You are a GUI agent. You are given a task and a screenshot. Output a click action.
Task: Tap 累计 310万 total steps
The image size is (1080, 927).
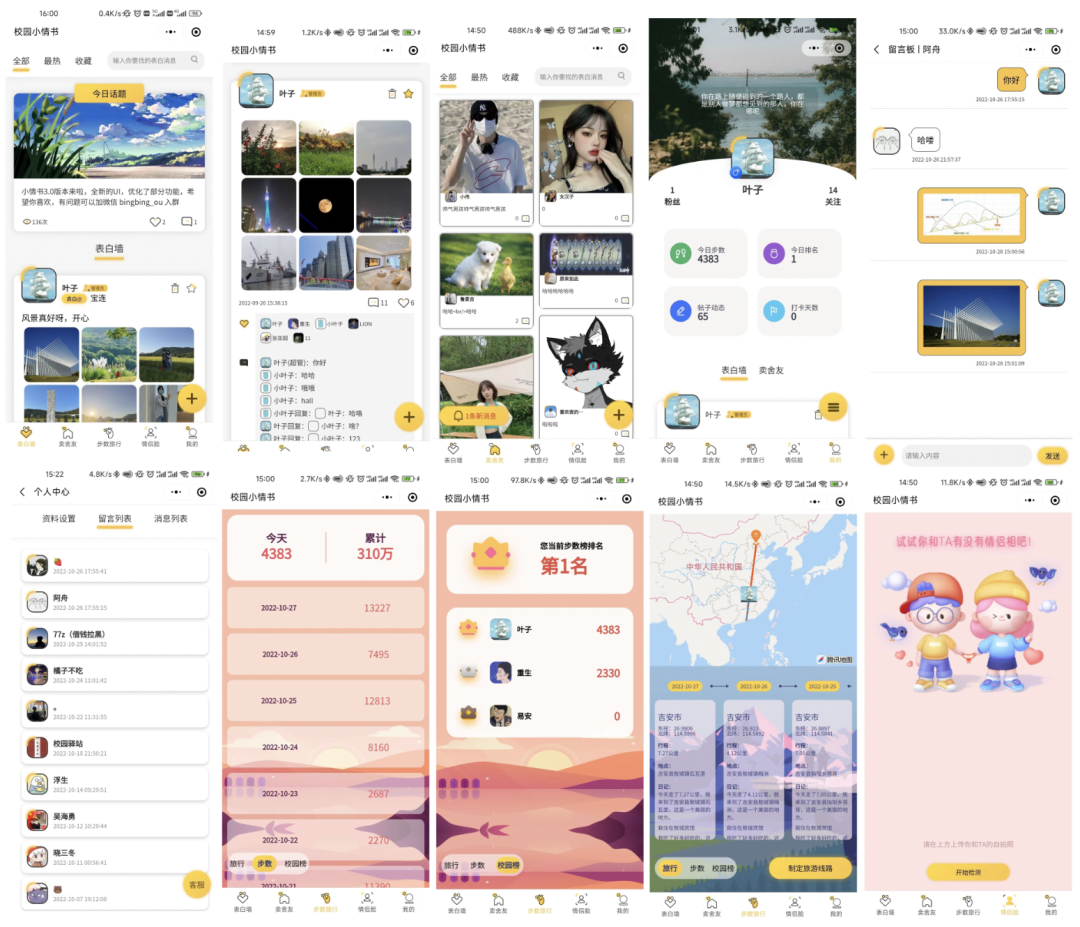tap(375, 547)
